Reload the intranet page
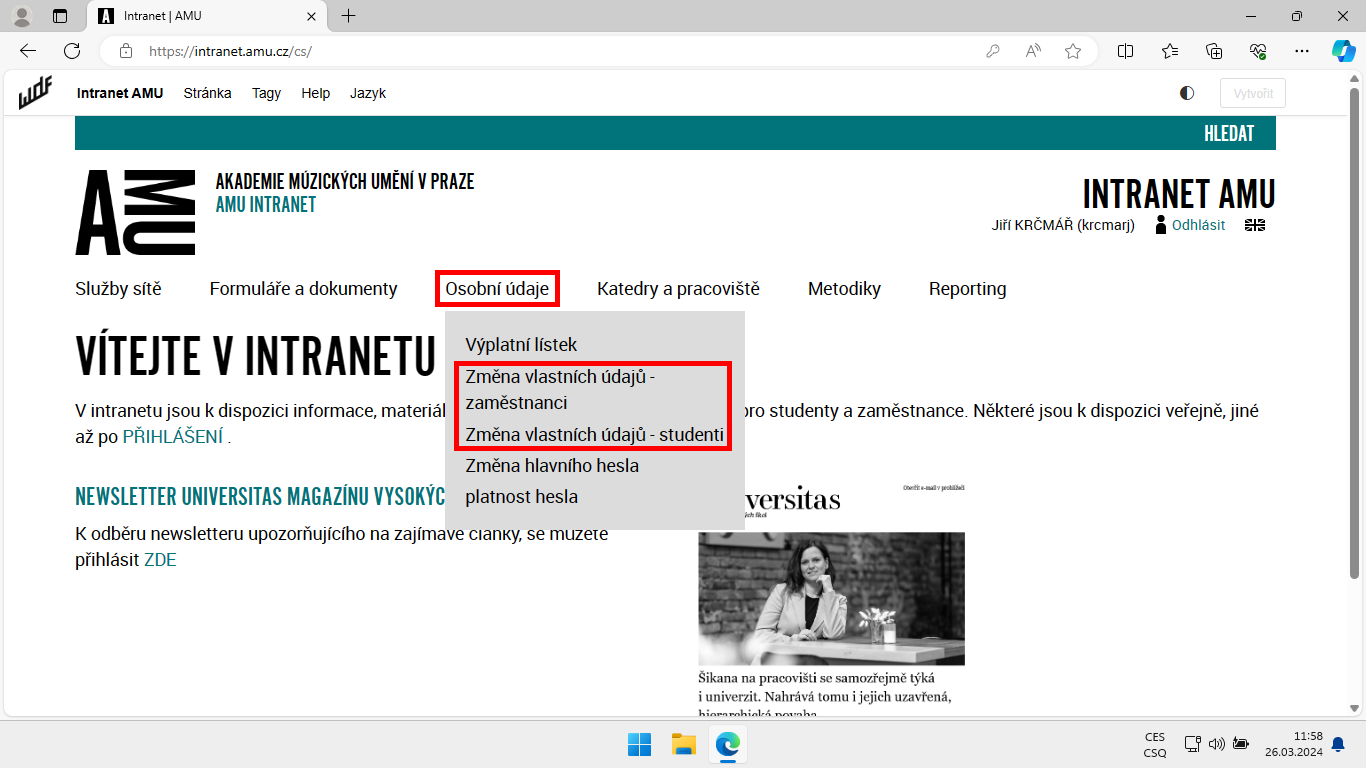 coord(72,51)
